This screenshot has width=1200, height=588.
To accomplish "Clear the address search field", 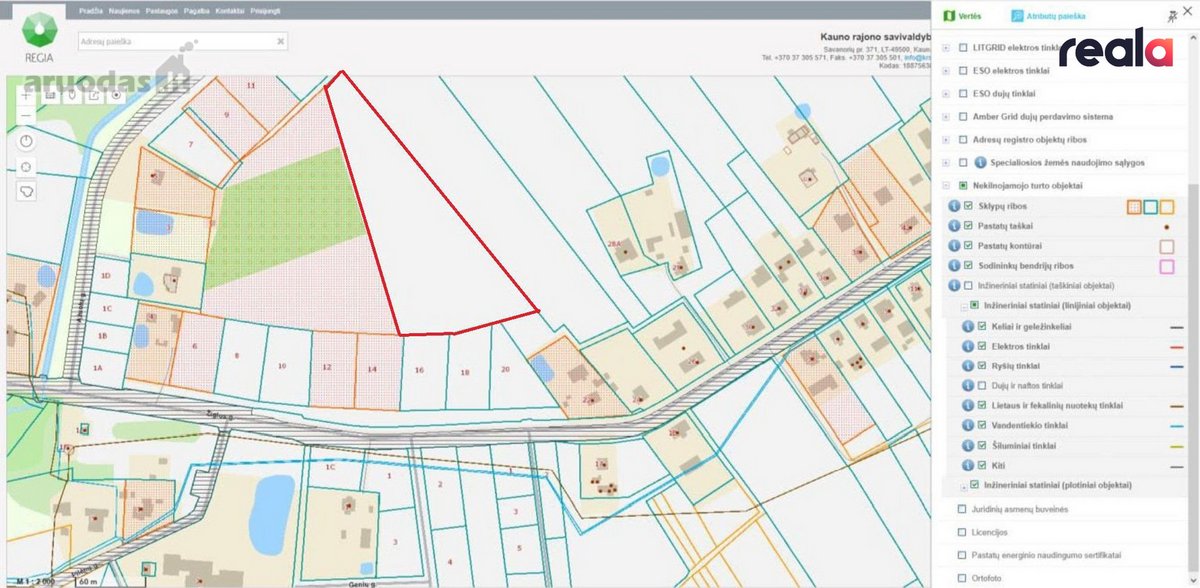I will [x=281, y=42].
